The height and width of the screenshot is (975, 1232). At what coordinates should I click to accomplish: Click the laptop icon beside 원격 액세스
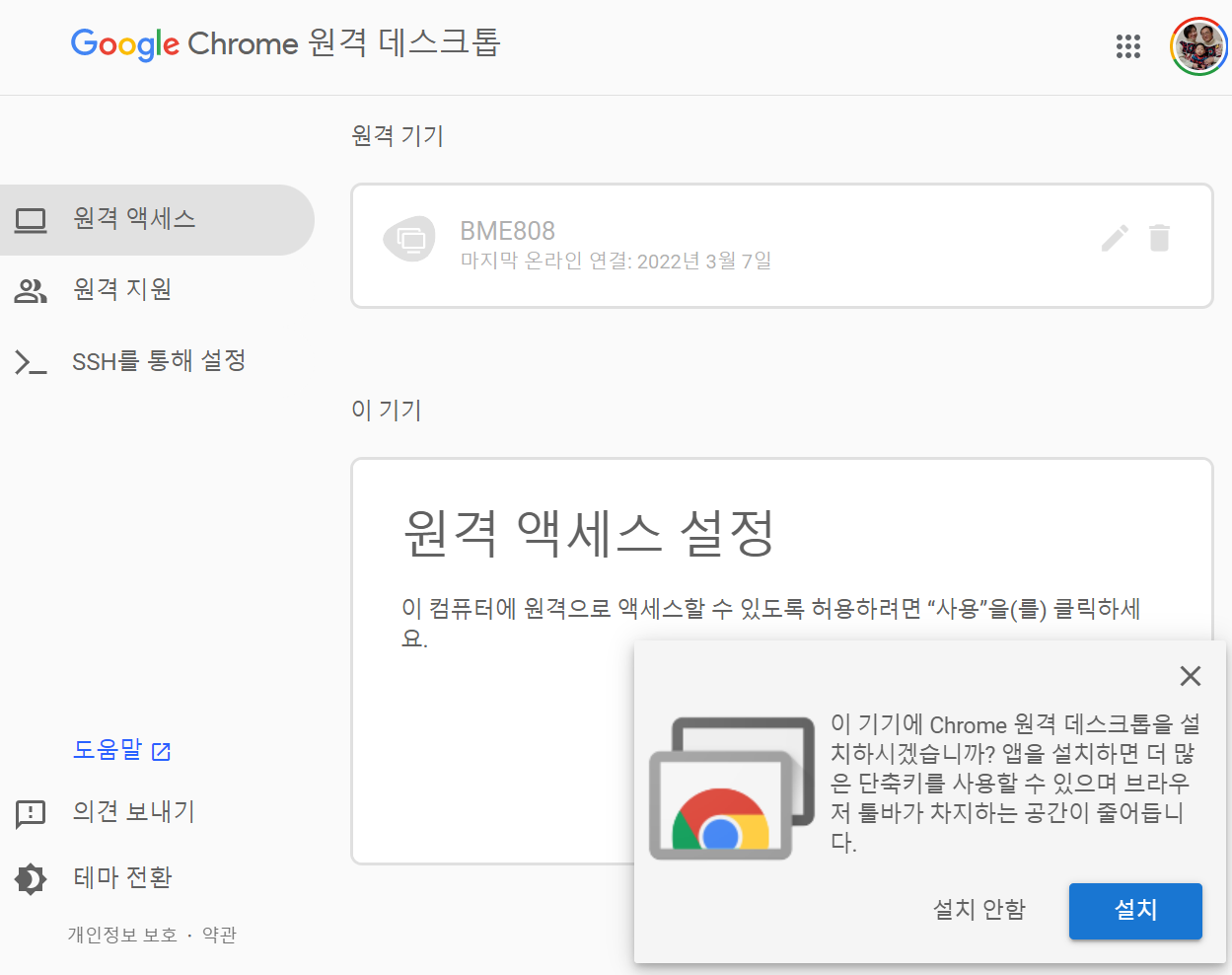click(x=31, y=220)
